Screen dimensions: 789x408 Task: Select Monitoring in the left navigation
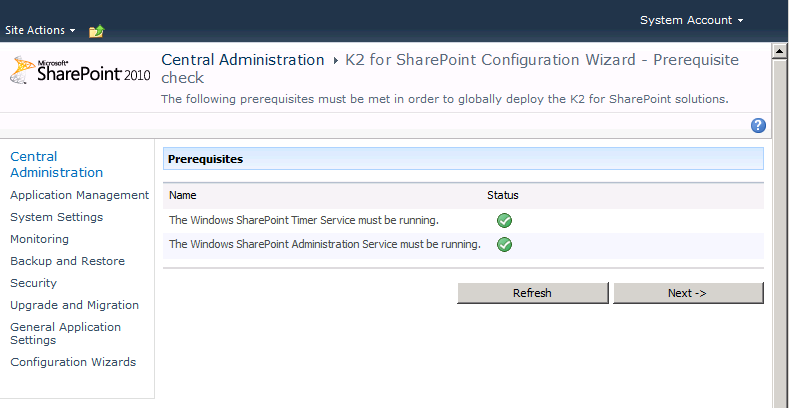(39, 239)
